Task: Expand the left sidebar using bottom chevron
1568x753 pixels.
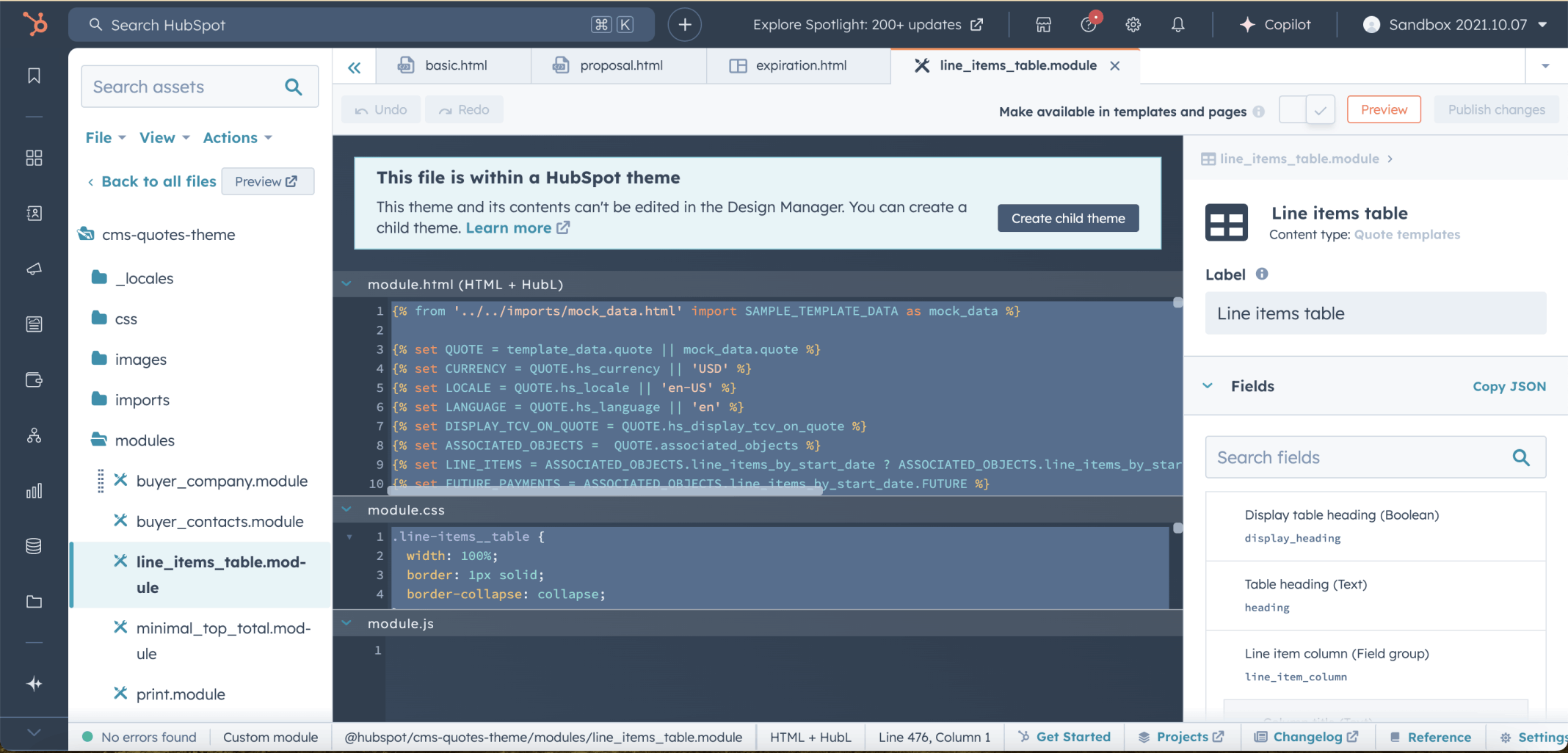Action: pos(34,732)
